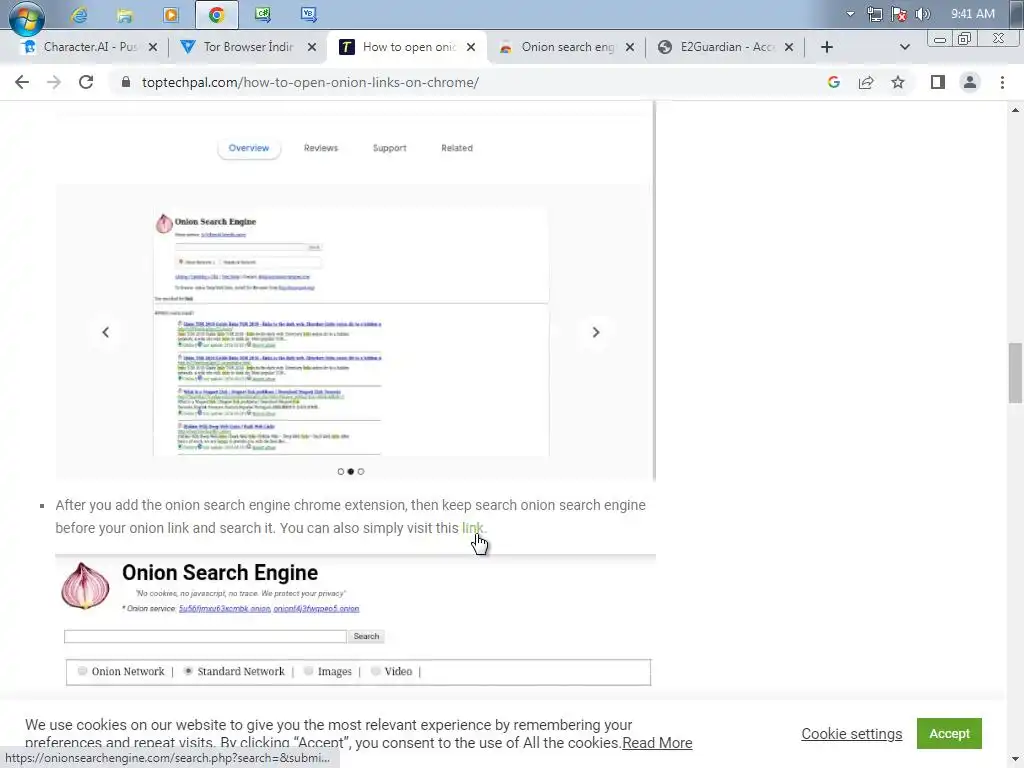Show hidden system tray icons arrow
Image resolution: width=1024 pixels, height=768 pixels.
pos(850,14)
